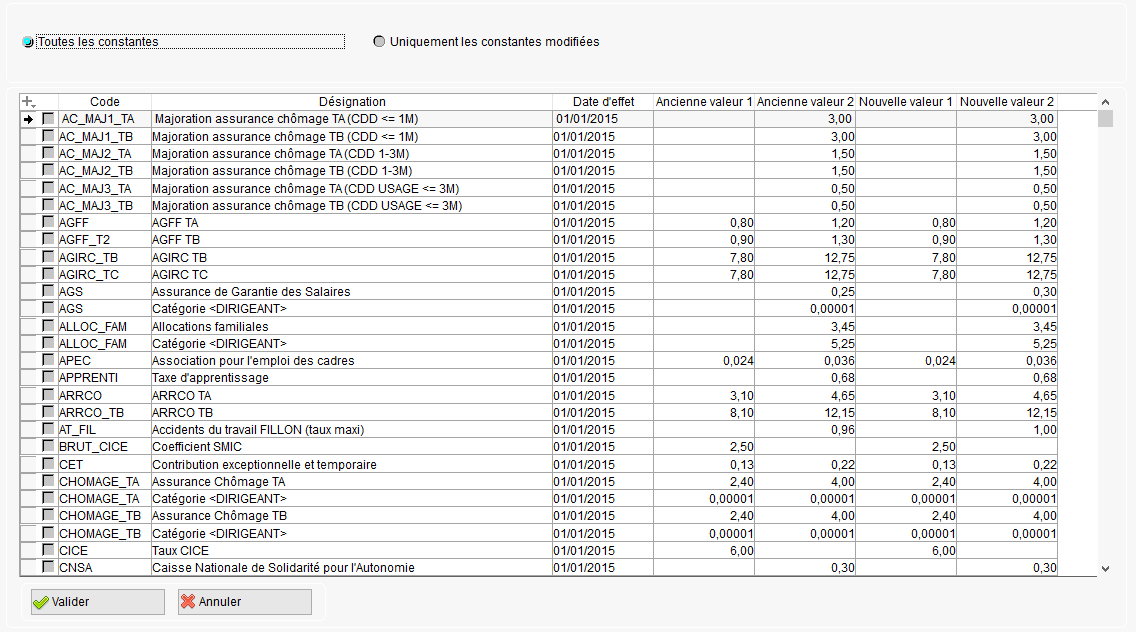This screenshot has width=1136, height=632.
Task: Sort by the Code column header
Action: pyautogui.click(x=104, y=102)
